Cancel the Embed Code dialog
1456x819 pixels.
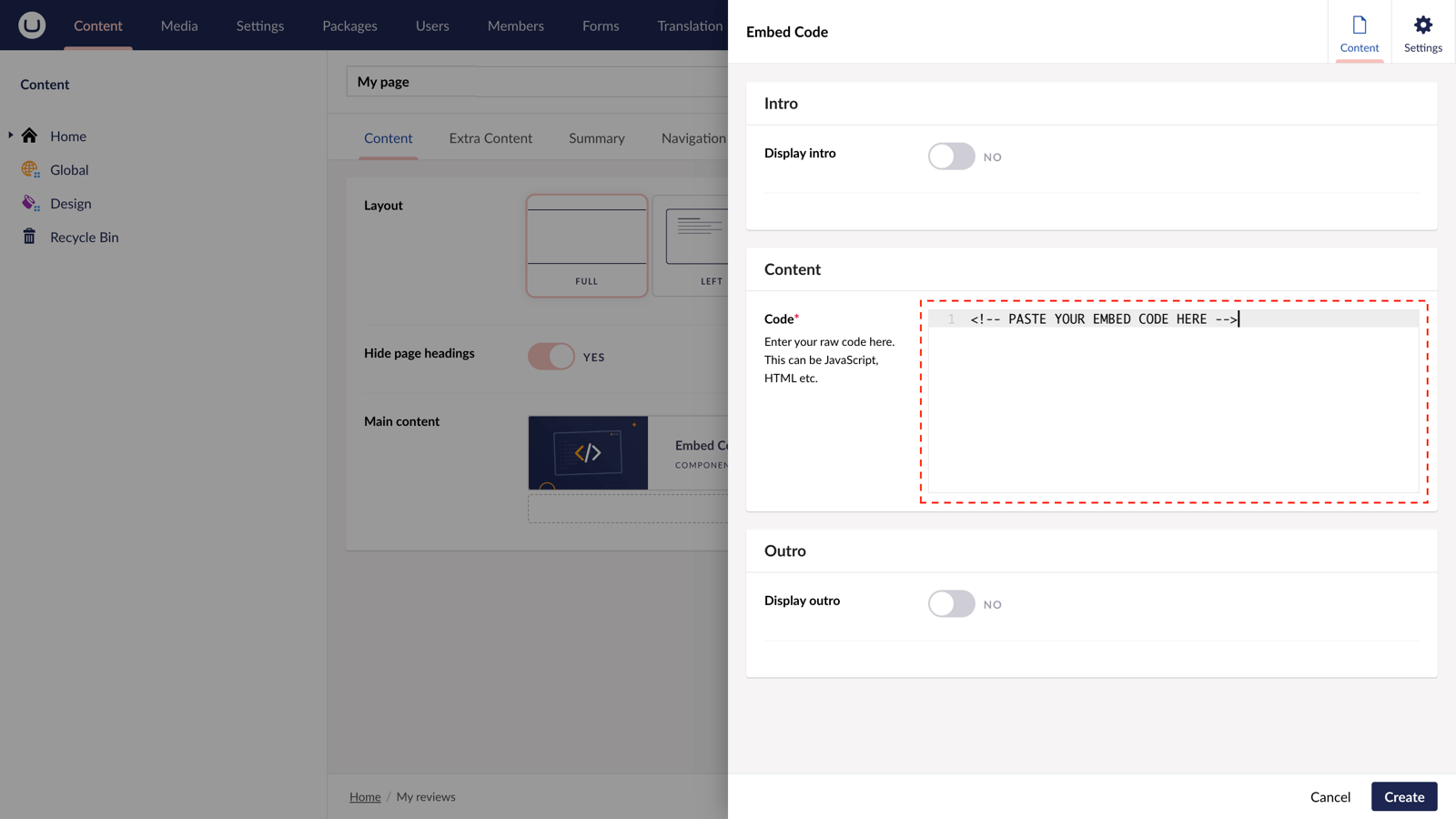1330,796
